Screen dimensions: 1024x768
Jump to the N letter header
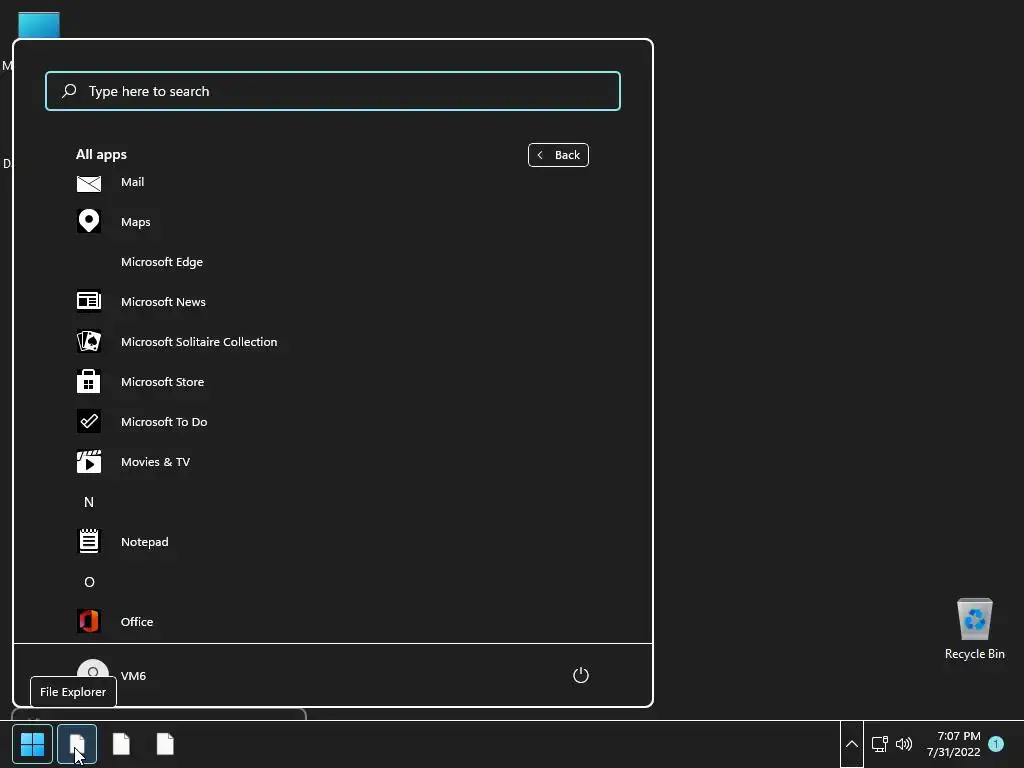pos(89,502)
